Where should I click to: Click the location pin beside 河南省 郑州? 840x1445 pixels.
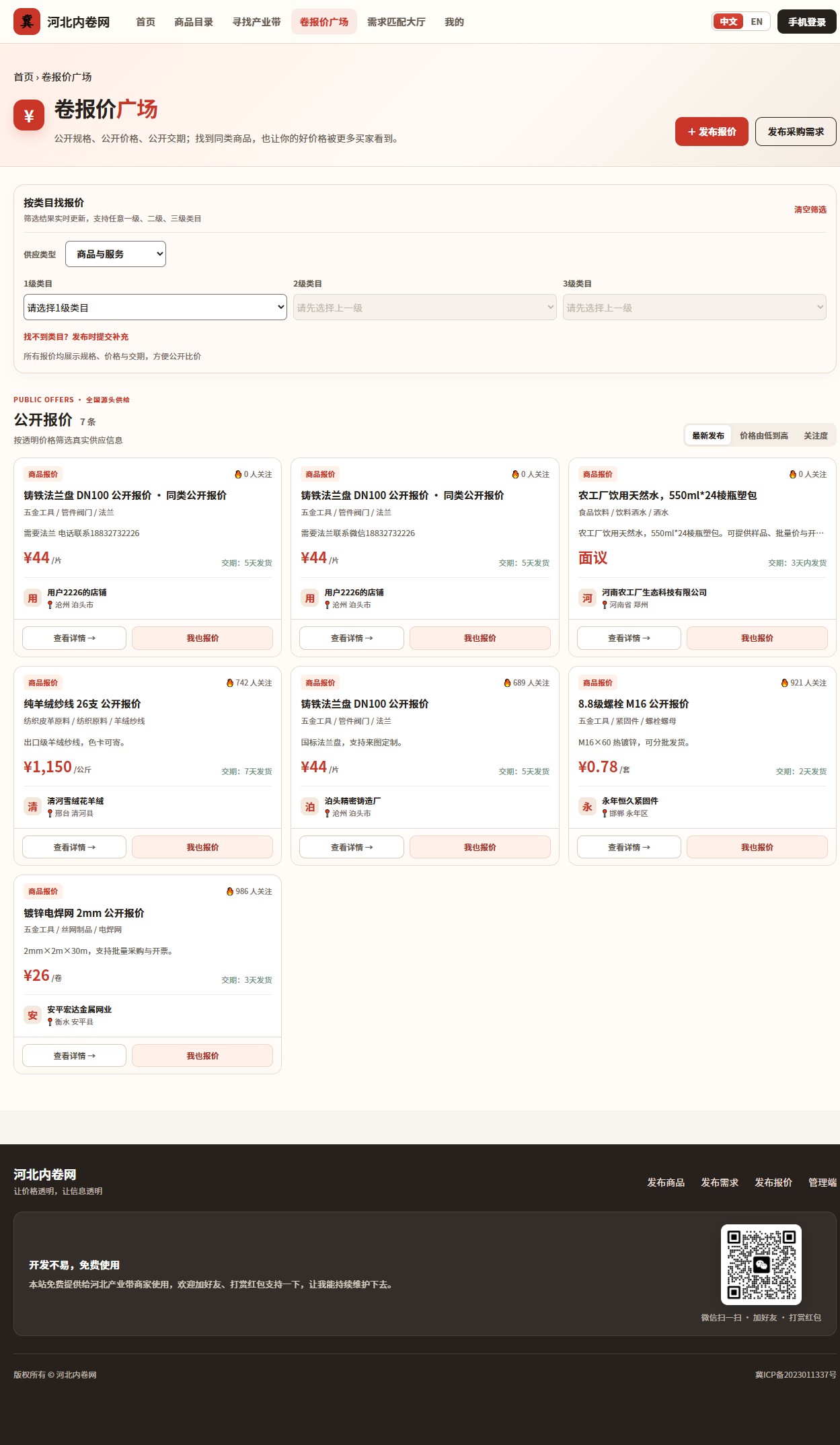[x=605, y=605]
